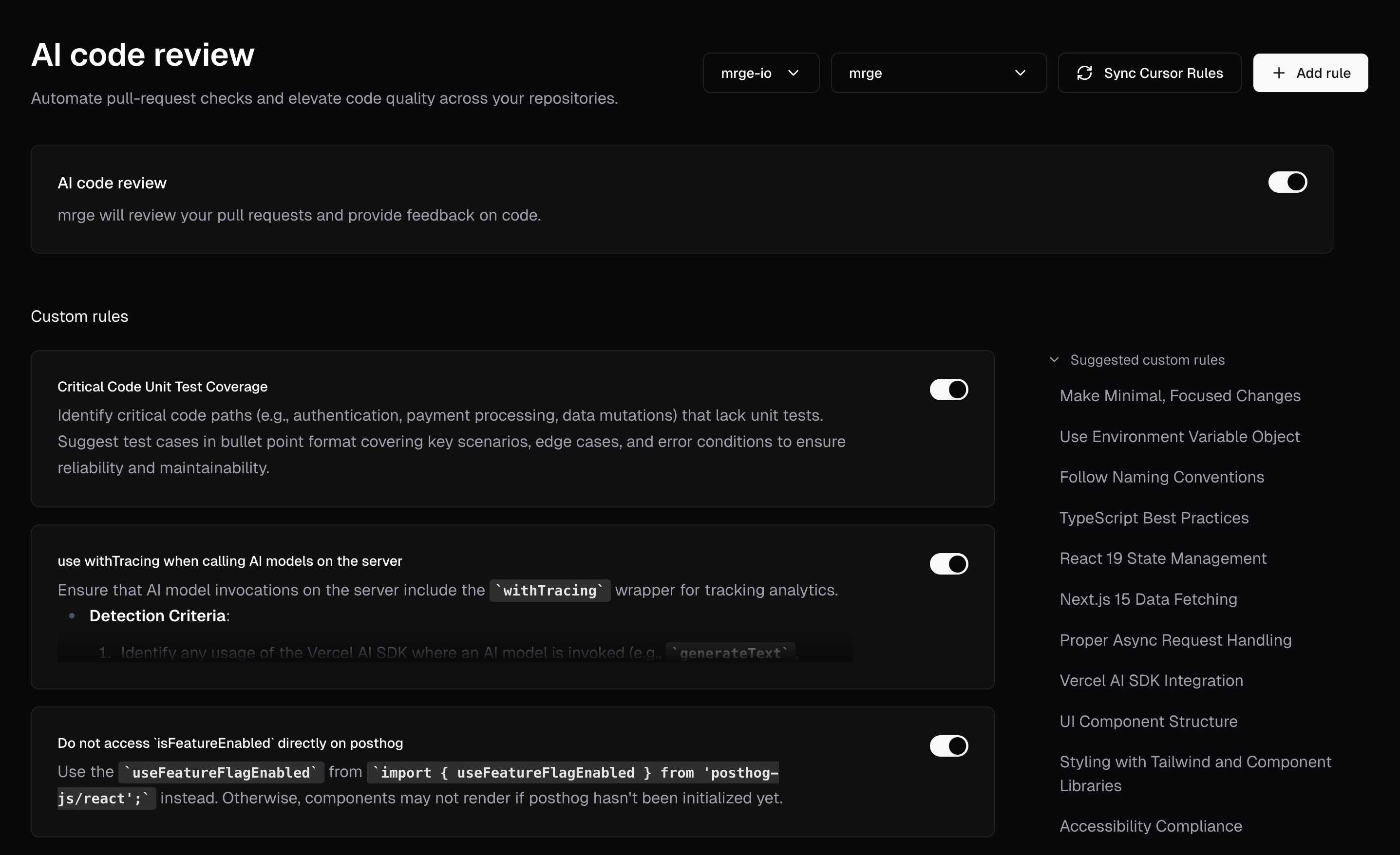Click the Add rule button
The image size is (1400, 855).
point(1310,73)
